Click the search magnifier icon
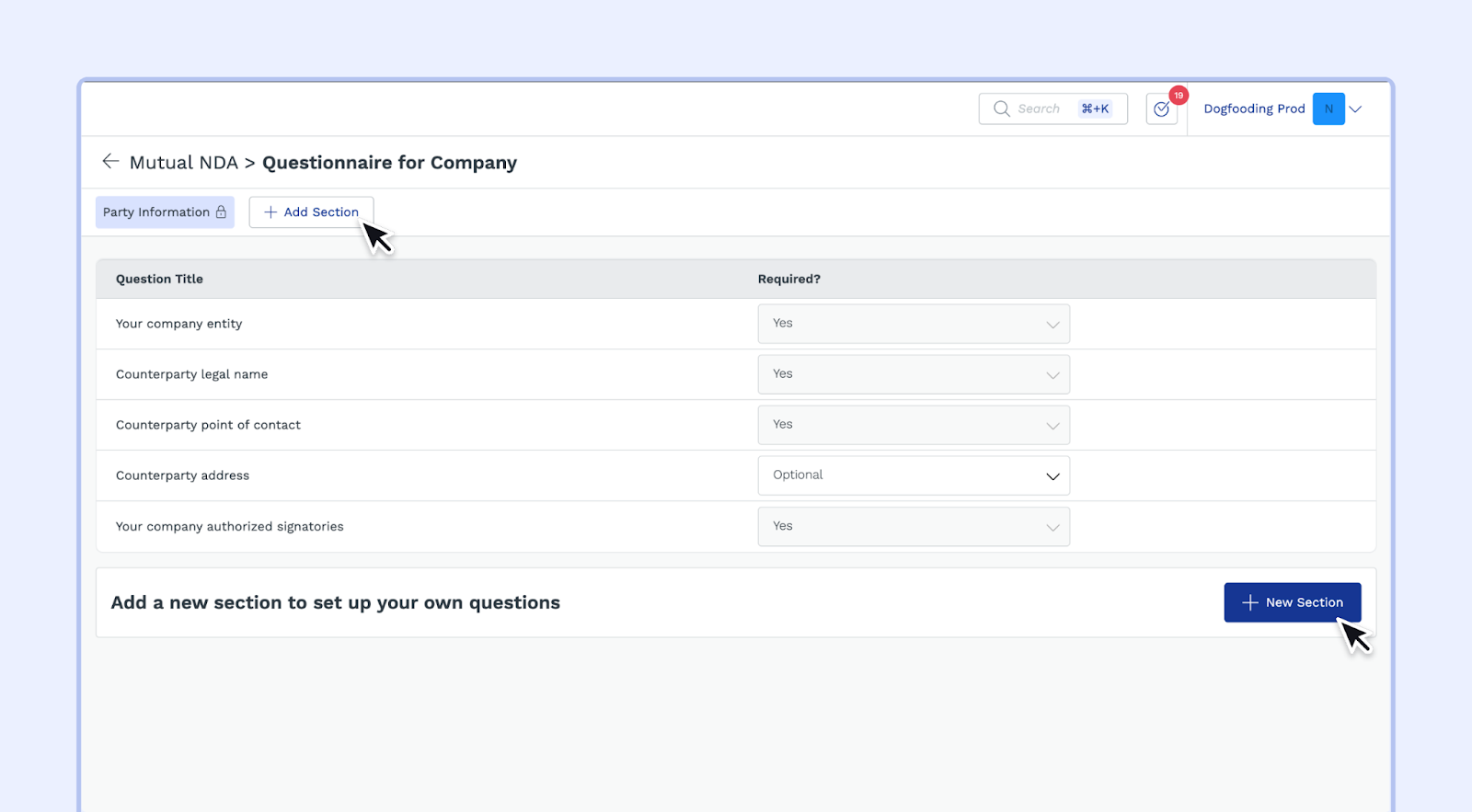 point(1002,109)
